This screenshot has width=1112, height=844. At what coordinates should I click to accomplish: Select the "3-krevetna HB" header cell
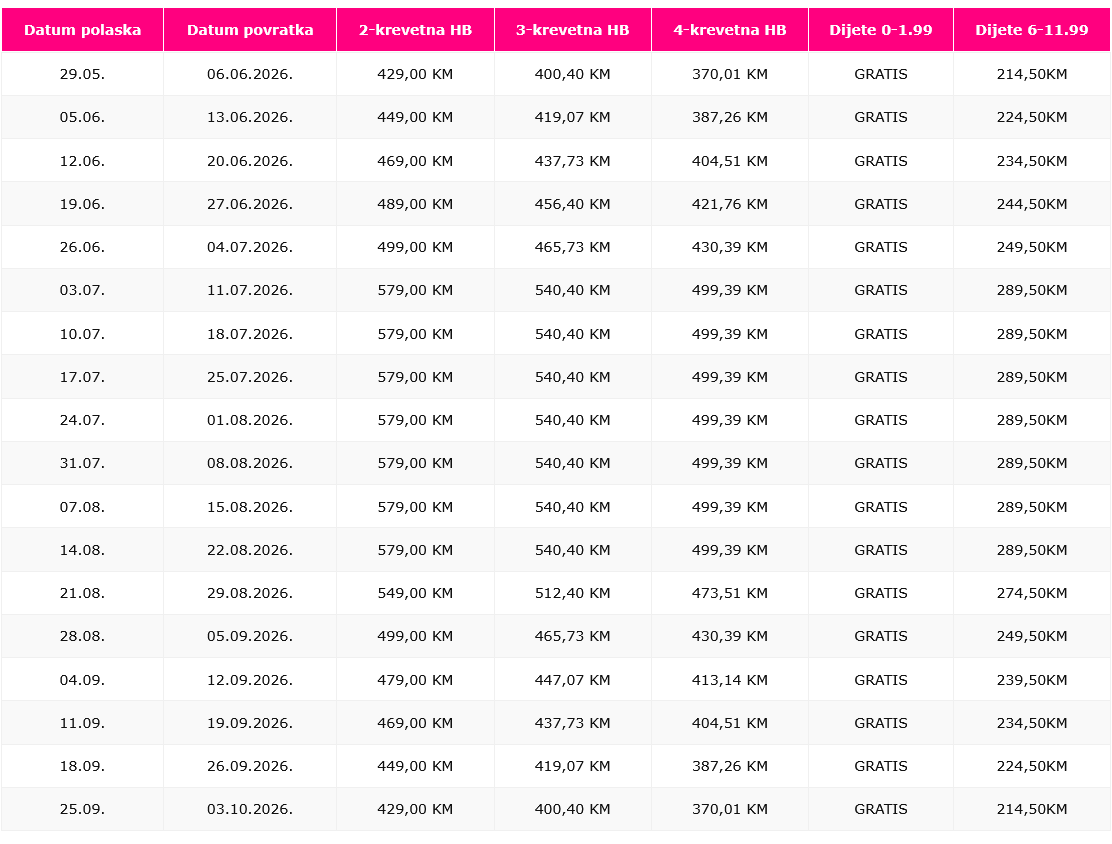click(x=573, y=30)
